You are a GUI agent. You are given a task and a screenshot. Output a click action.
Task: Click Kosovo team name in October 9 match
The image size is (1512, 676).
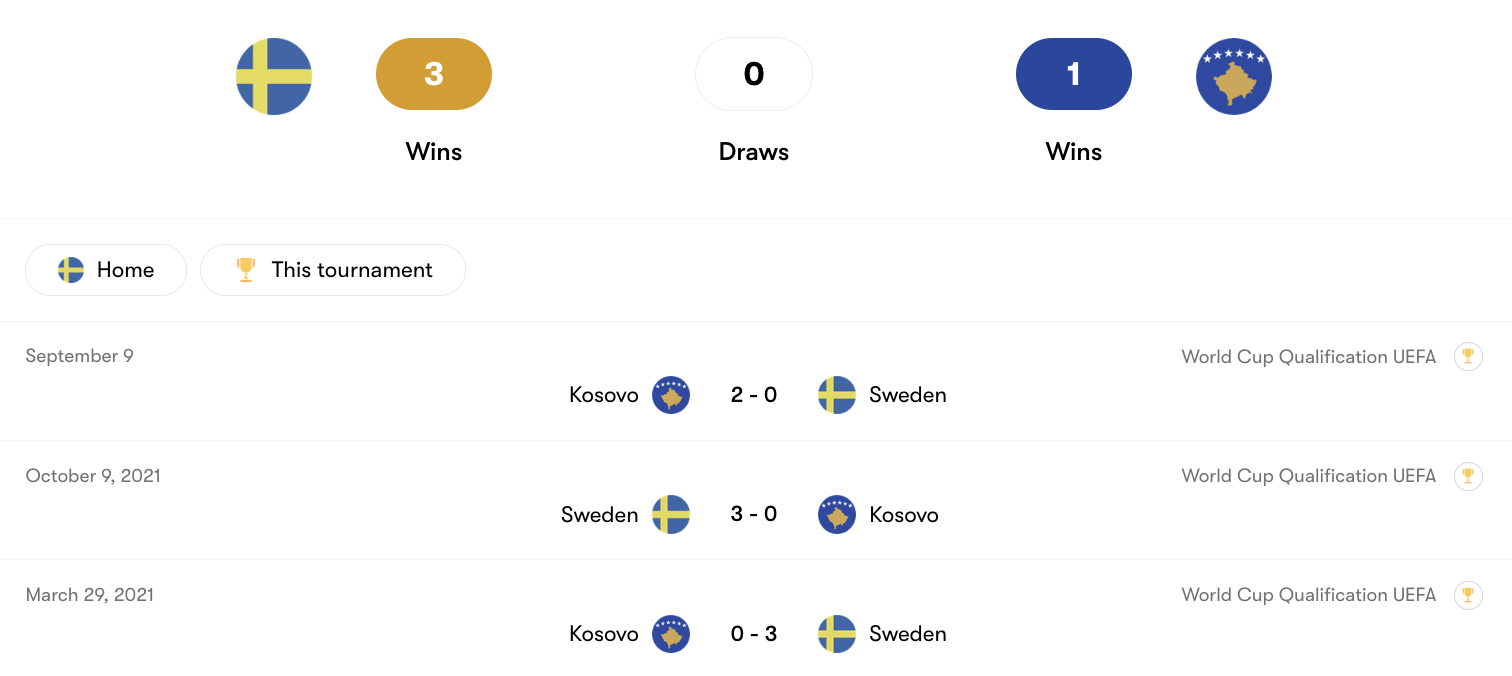(904, 515)
